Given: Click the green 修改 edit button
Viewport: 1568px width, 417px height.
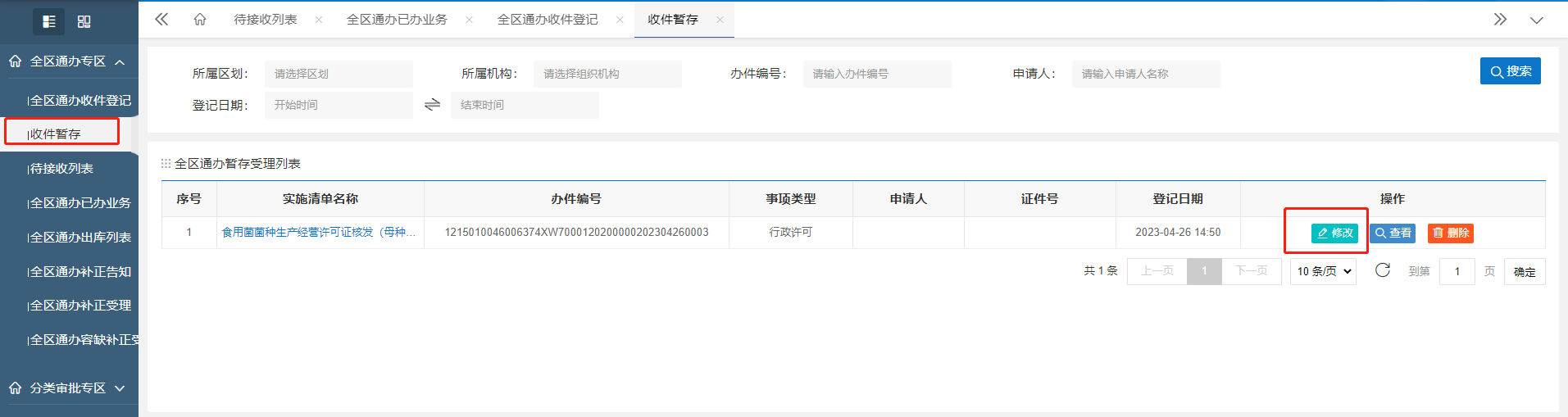Looking at the screenshot, I should tap(1334, 233).
